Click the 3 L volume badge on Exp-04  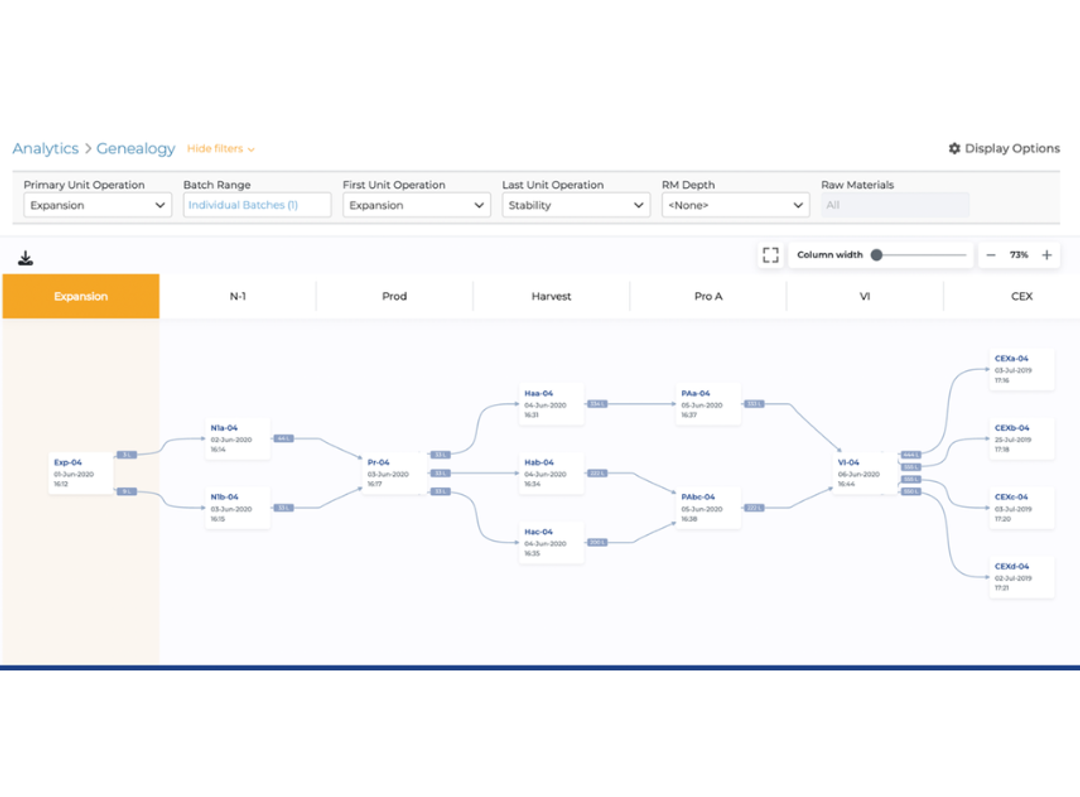pos(127,455)
